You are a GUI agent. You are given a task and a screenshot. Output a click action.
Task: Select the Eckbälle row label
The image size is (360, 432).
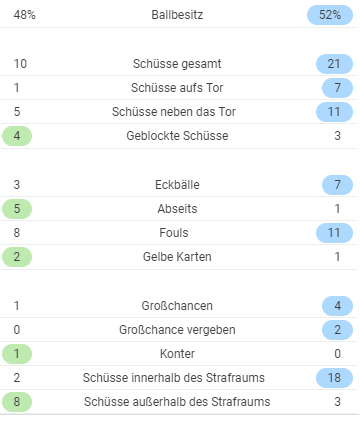(177, 185)
